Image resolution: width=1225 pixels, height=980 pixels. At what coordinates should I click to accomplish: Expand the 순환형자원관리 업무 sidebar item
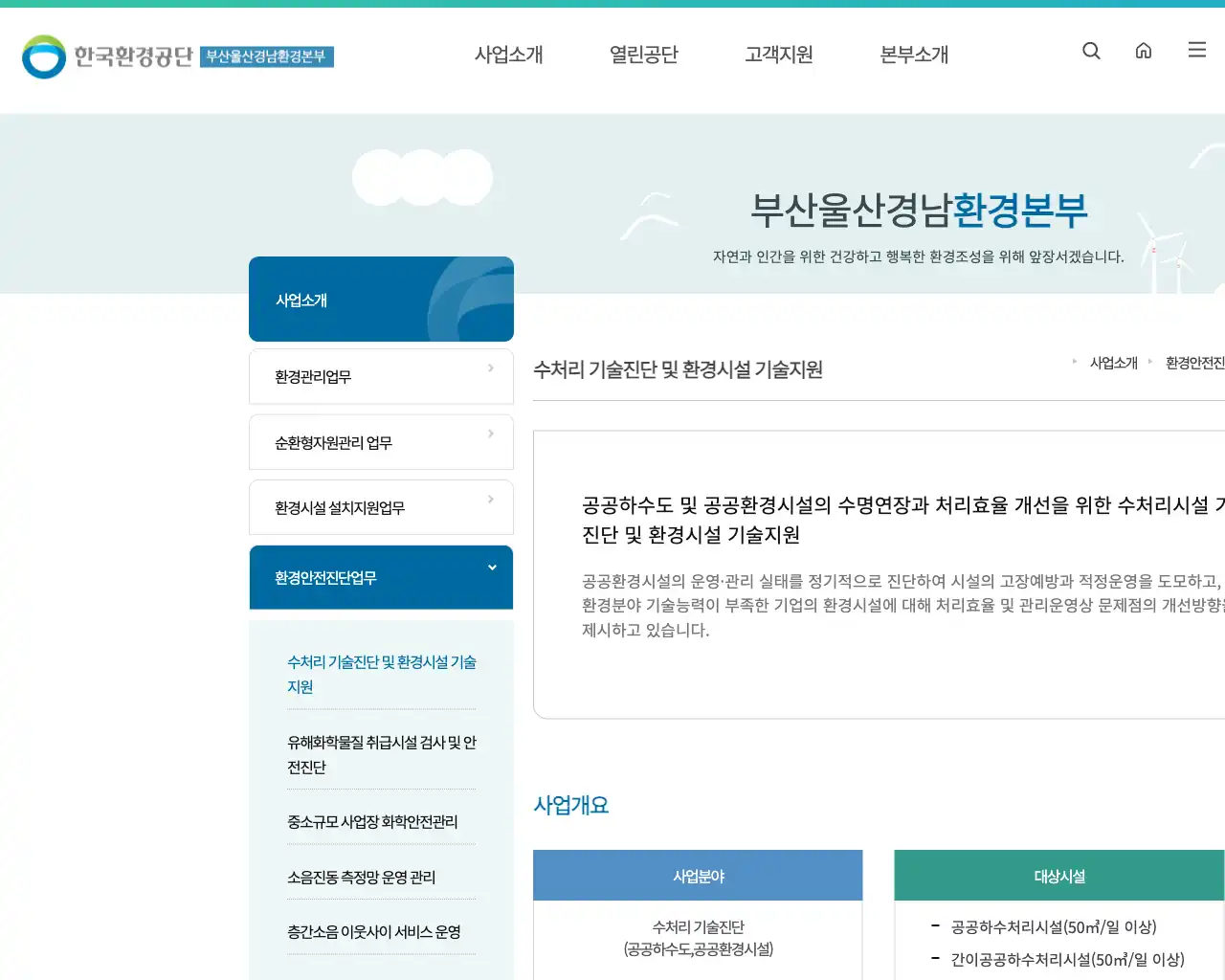click(381, 442)
